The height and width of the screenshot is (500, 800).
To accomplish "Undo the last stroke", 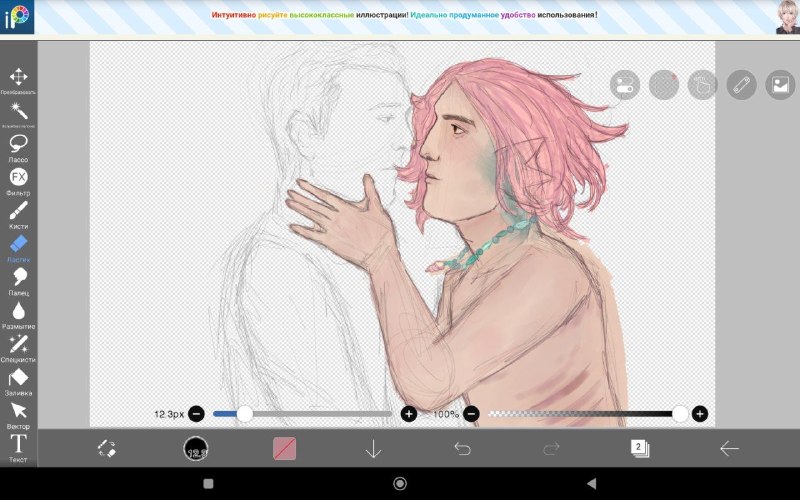I will (x=462, y=448).
